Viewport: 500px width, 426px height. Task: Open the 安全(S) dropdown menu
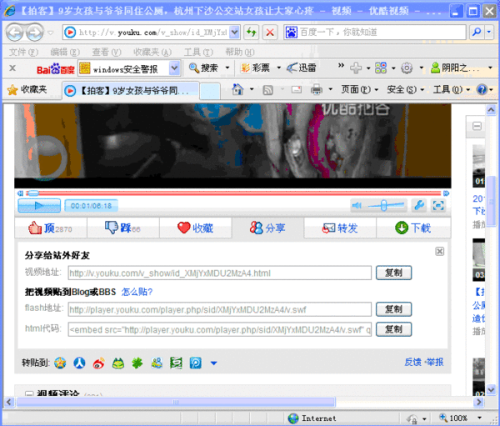click(x=405, y=90)
